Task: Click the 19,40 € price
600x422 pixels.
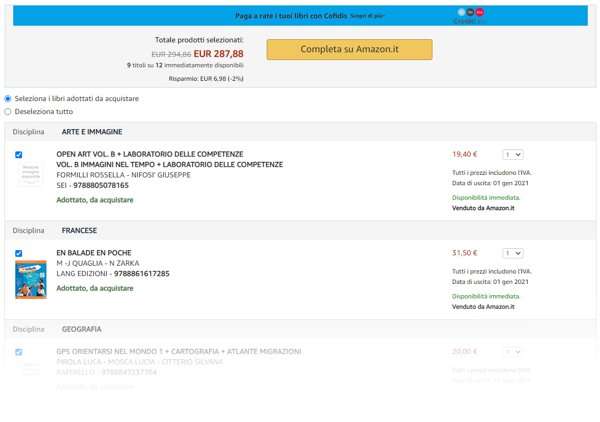Action: point(465,155)
